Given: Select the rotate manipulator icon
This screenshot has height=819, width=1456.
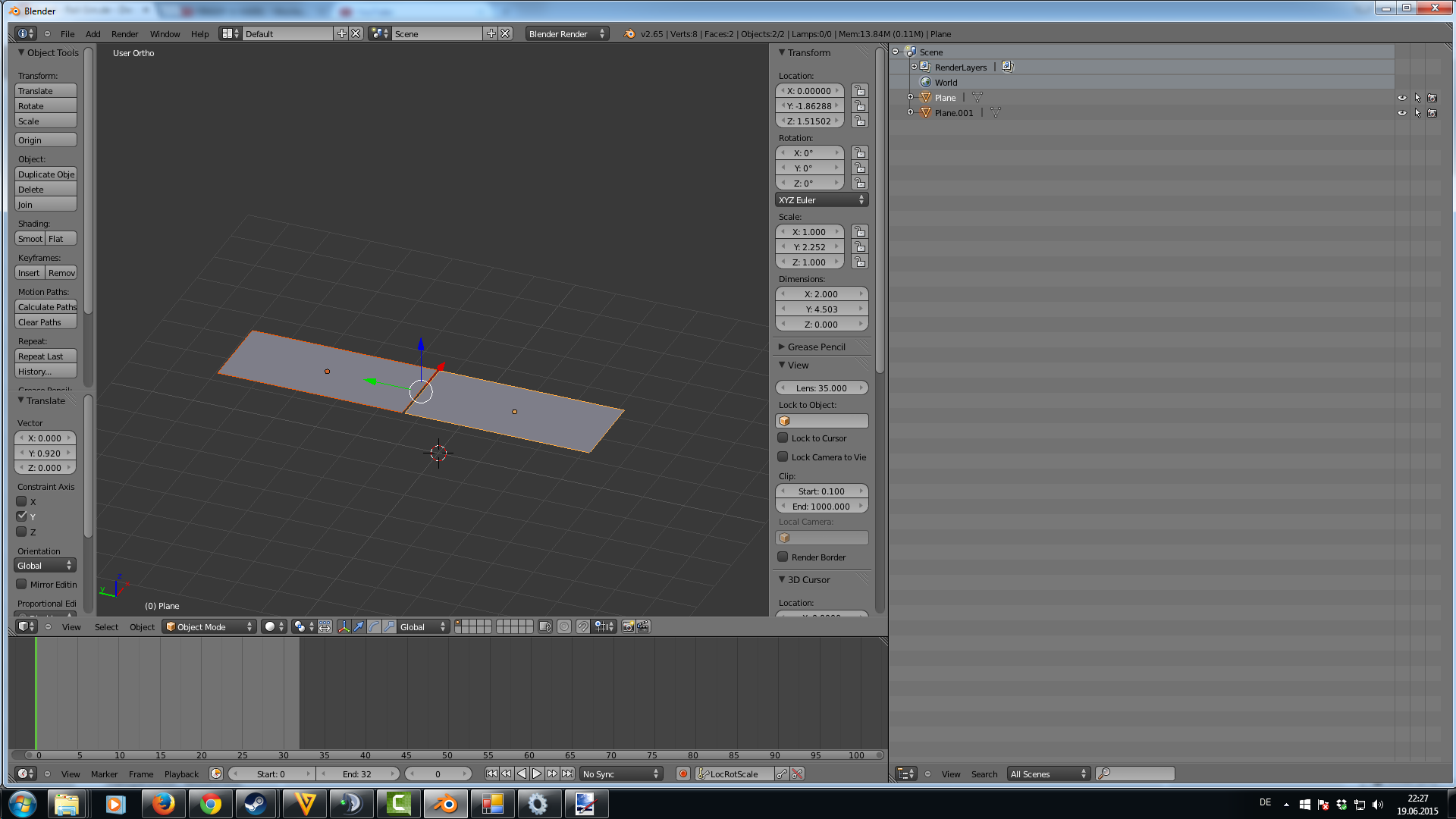Looking at the screenshot, I should click(x=374, y=626).
